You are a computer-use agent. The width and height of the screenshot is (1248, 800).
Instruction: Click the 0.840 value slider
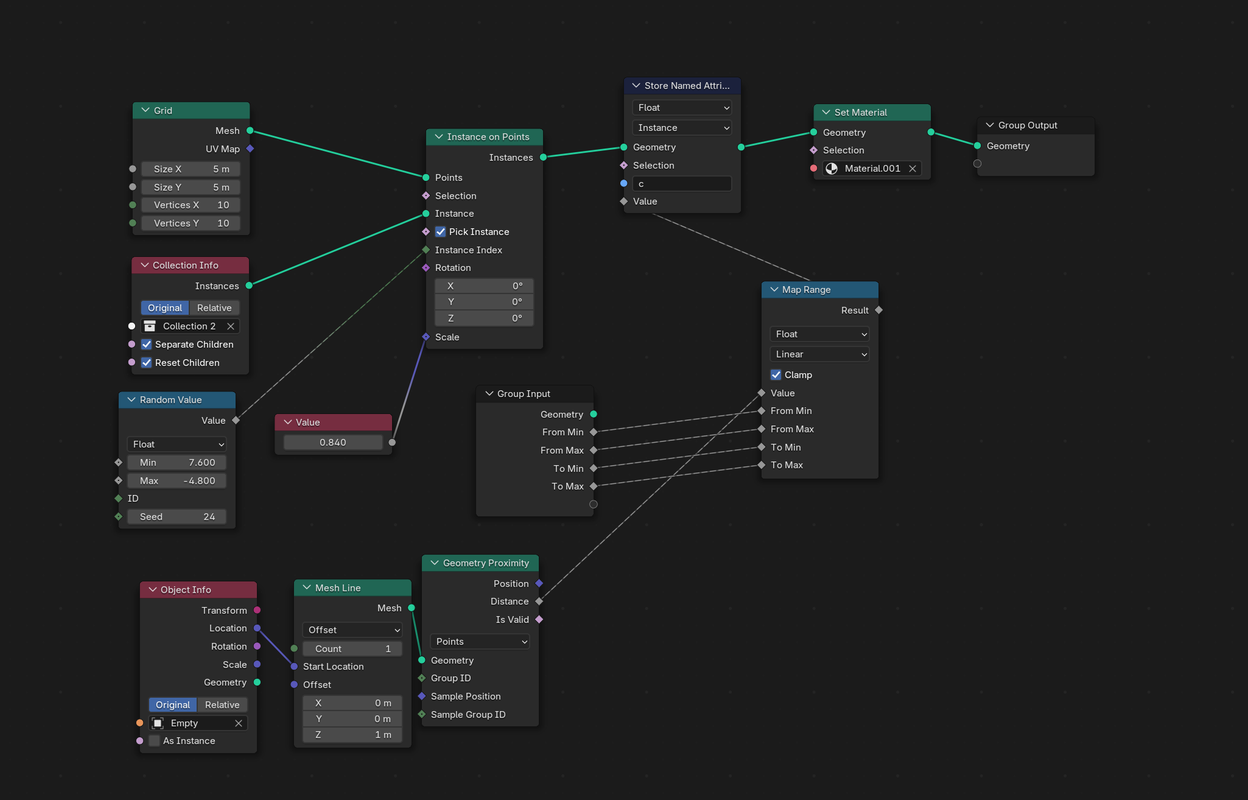(x=333, y=442)
